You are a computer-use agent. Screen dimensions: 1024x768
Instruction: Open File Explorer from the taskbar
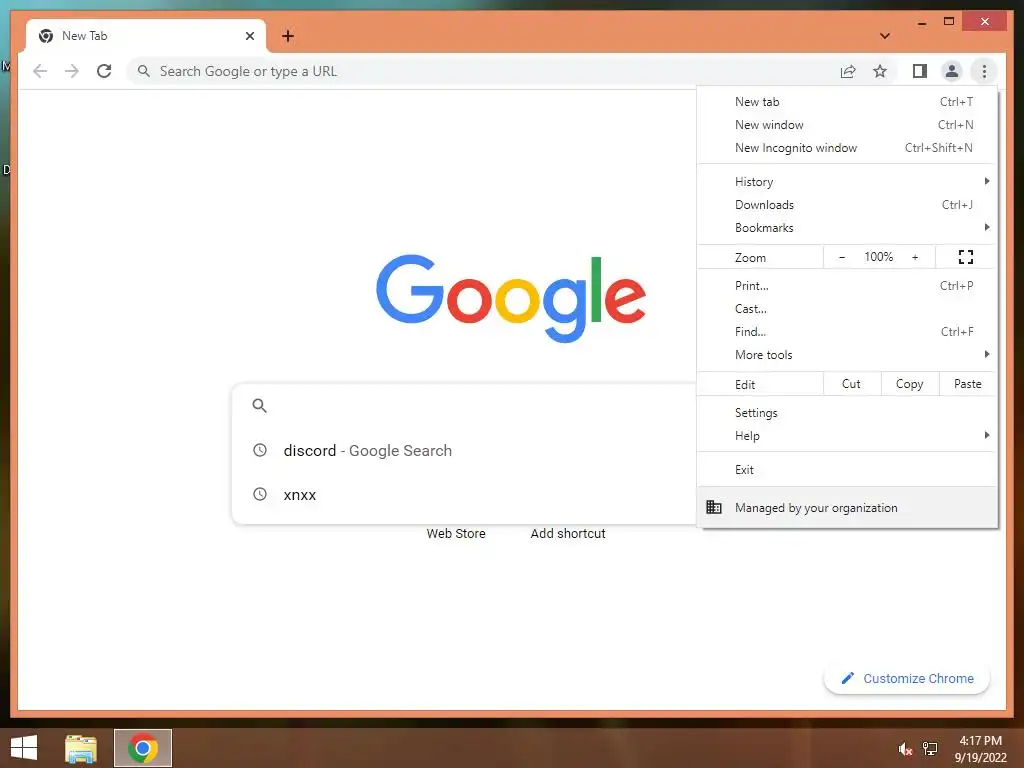pyautogui.click(x=81, y=748)
